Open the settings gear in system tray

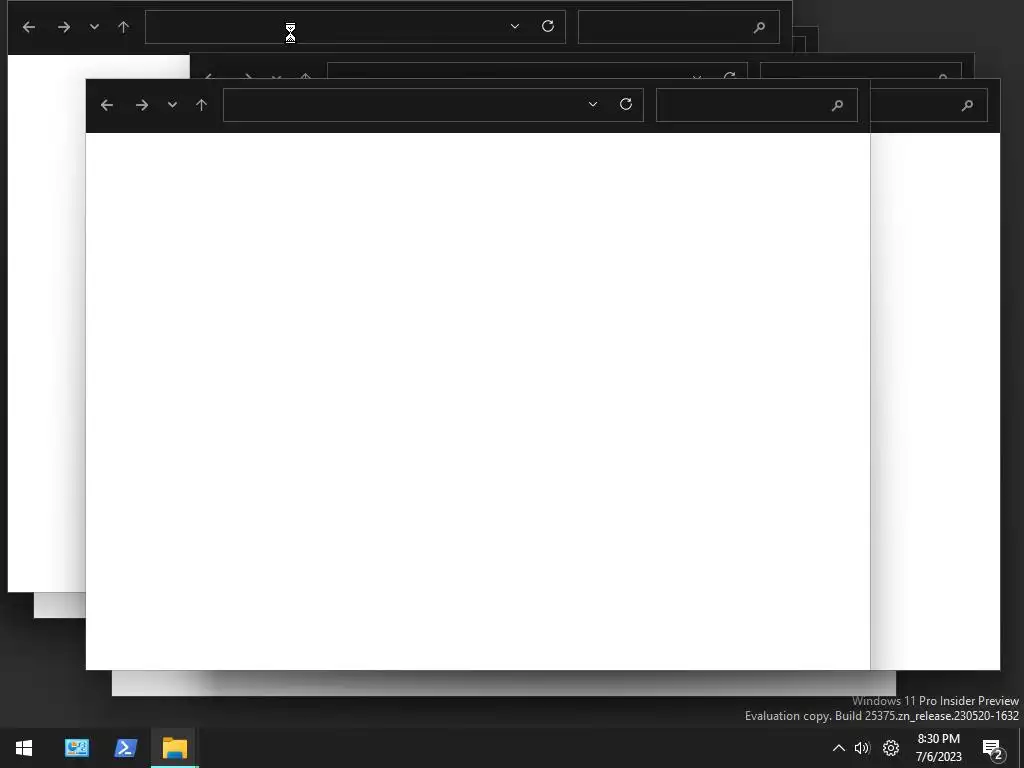click(891, 748)
